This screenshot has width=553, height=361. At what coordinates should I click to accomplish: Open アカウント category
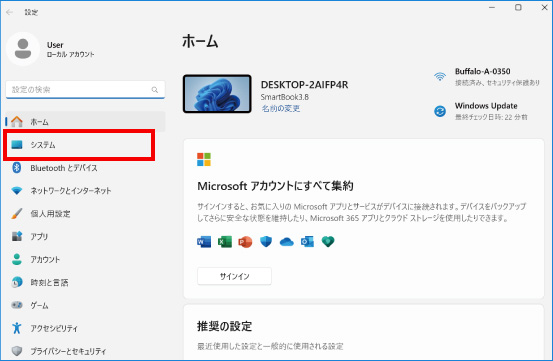point(85,259)
